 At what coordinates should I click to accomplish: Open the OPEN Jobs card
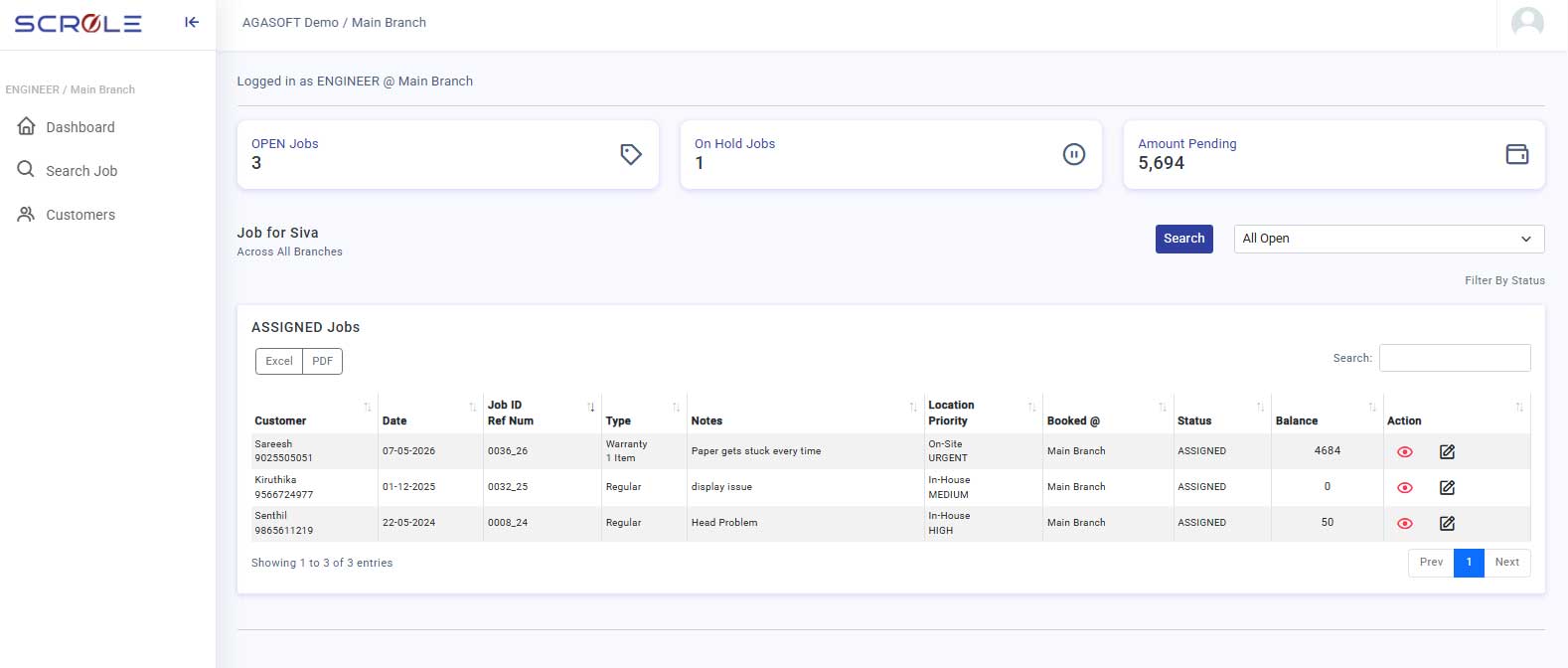[x=448, y=154]
